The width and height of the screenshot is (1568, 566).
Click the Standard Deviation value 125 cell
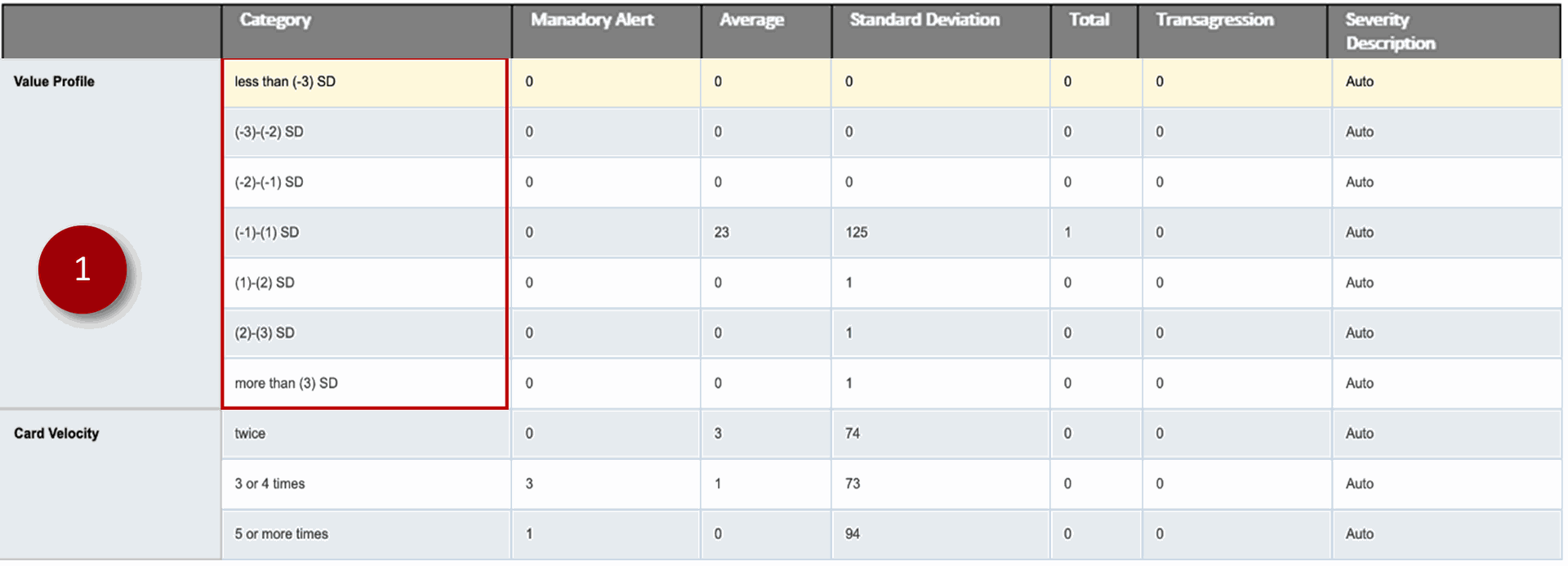[x=857, y=233]
